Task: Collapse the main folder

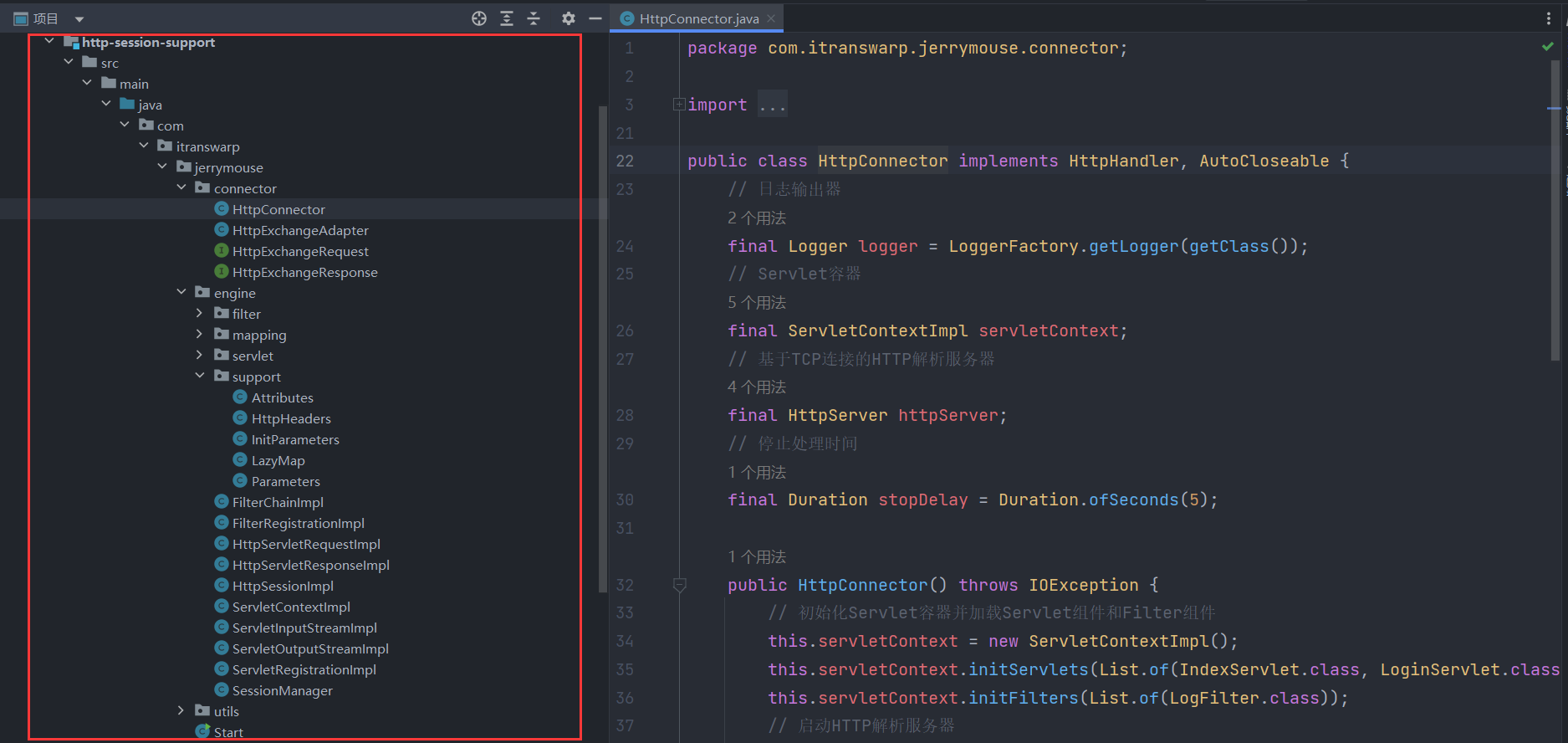Action: pyautogui.click(x=87, y=83)
